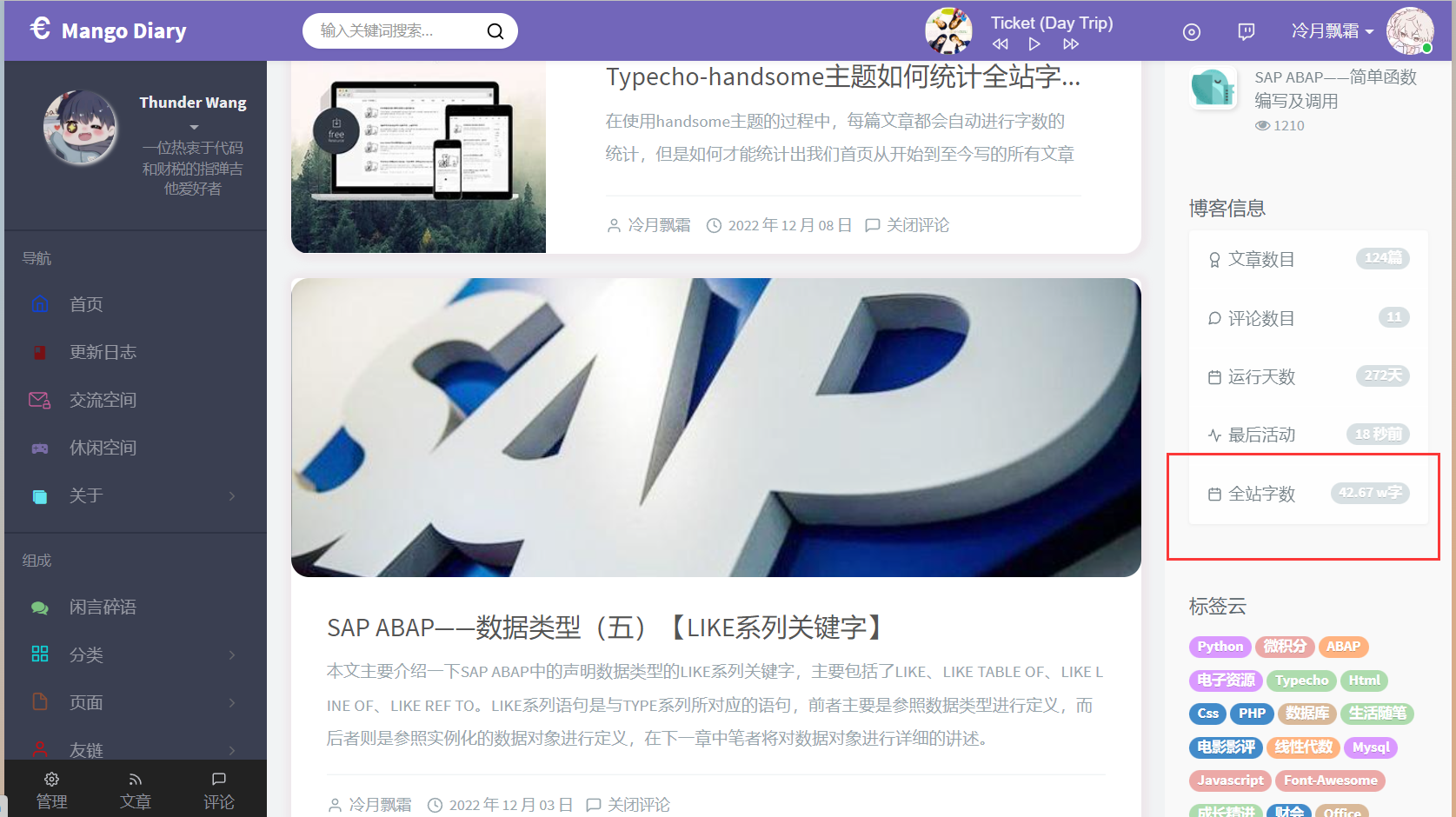Viewport: 1456px width, 817px height.
Task: Click the Twitch icon in the top bar
Action: [1247, 30]
